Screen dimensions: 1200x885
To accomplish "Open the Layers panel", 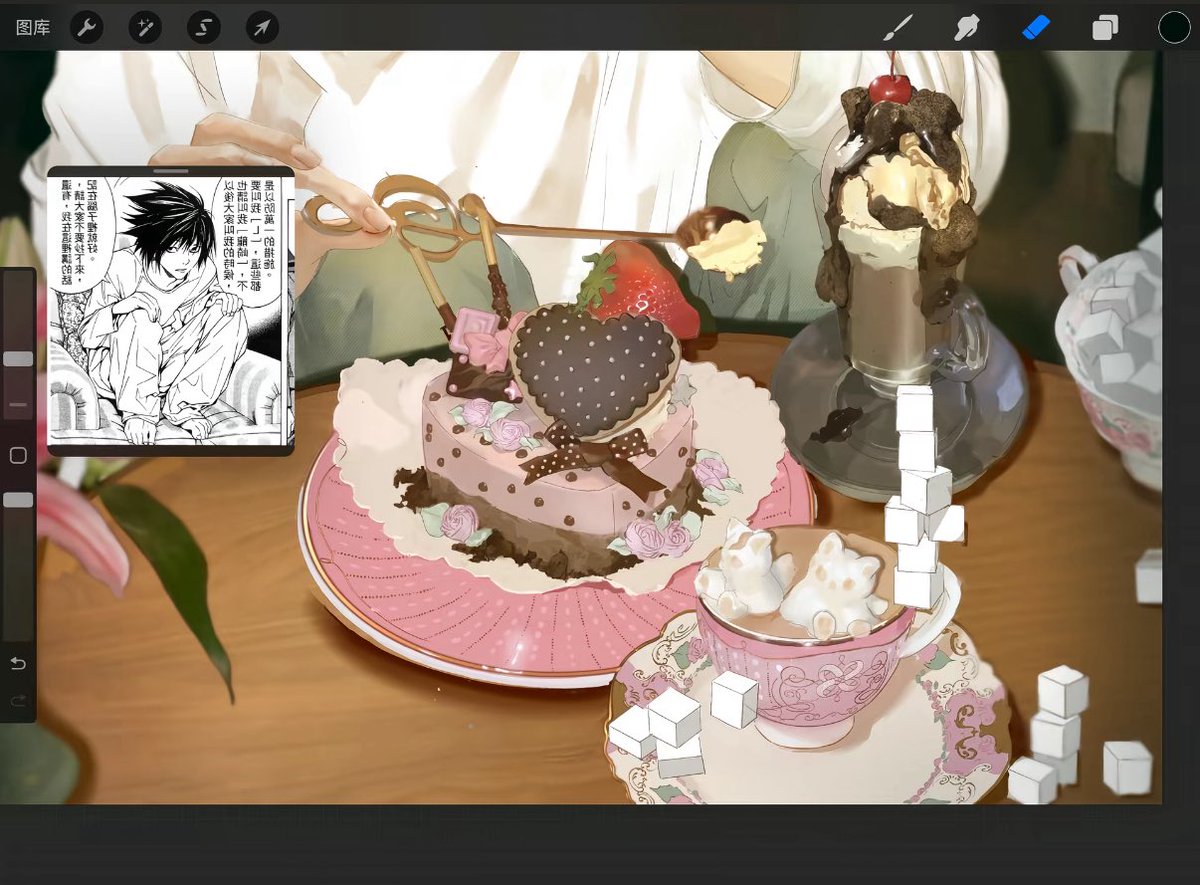I will coord(1105,28).
